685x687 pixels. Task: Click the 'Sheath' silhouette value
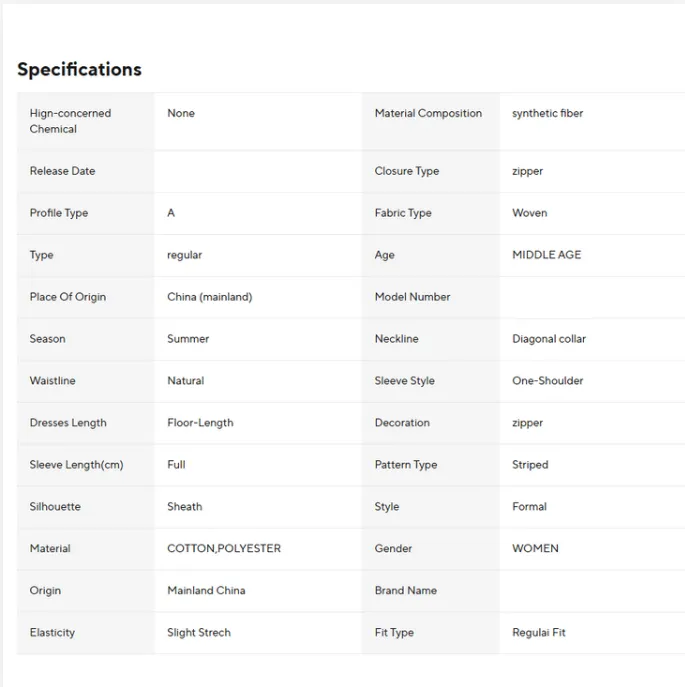[184, 507]
